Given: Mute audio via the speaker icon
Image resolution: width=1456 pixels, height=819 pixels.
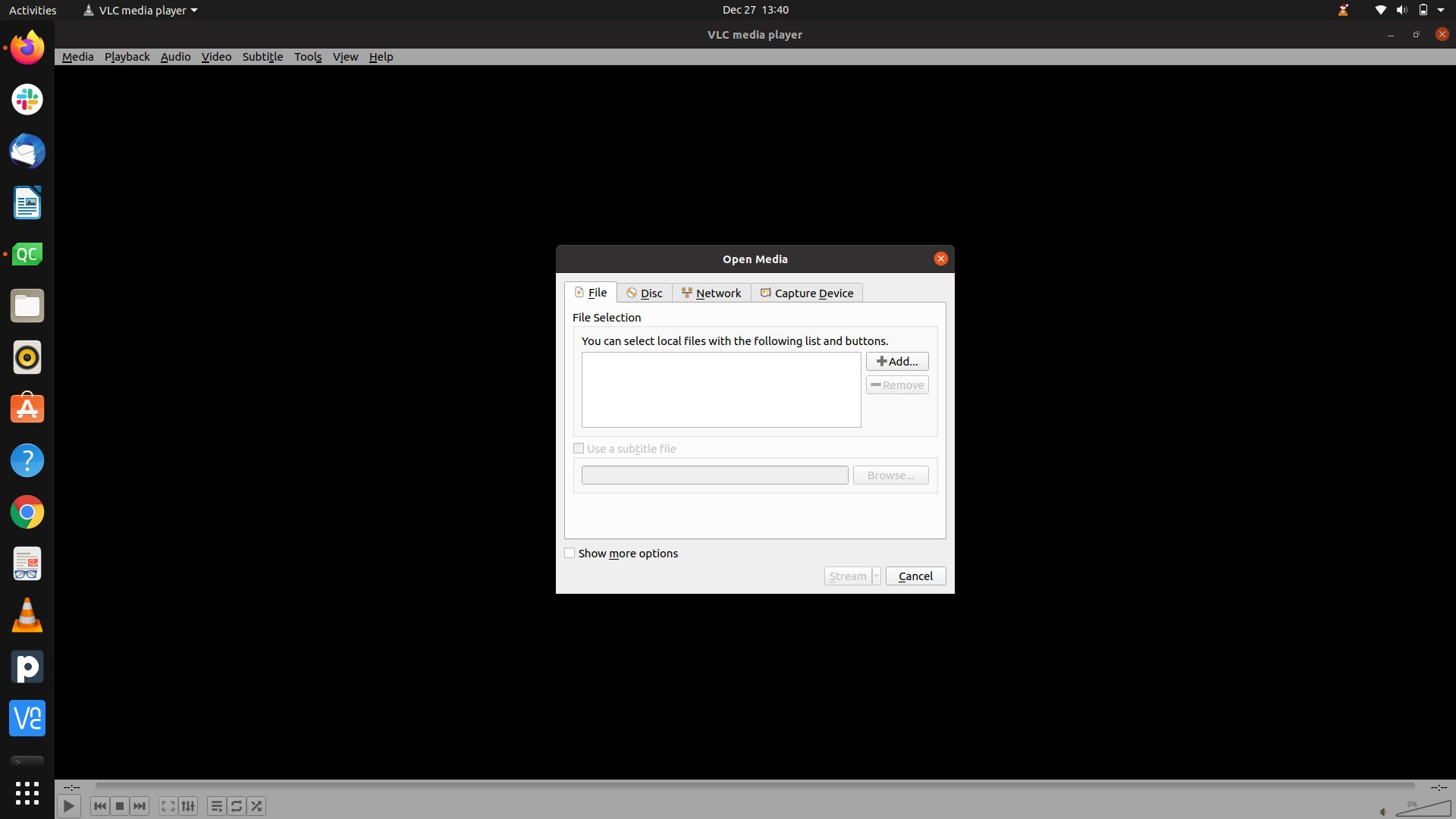Looking at the screenshot, I should point(1383,811).
